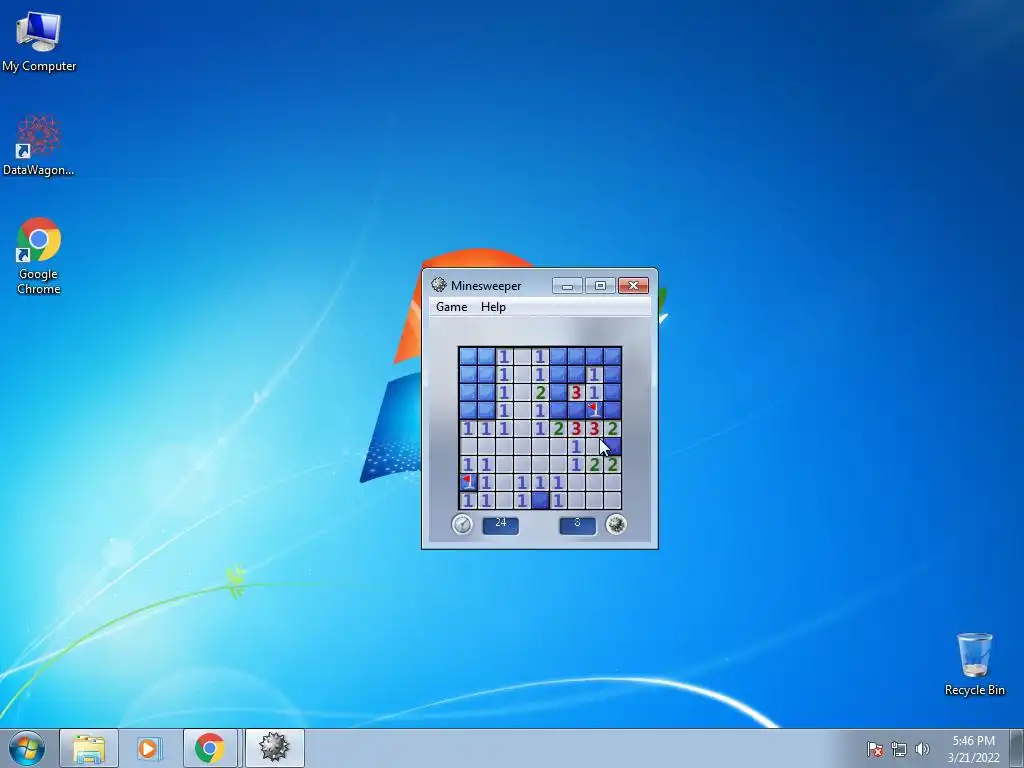Open the volume control in the system tray
This screenshot has height=768, width=1024.
(922, 749)
